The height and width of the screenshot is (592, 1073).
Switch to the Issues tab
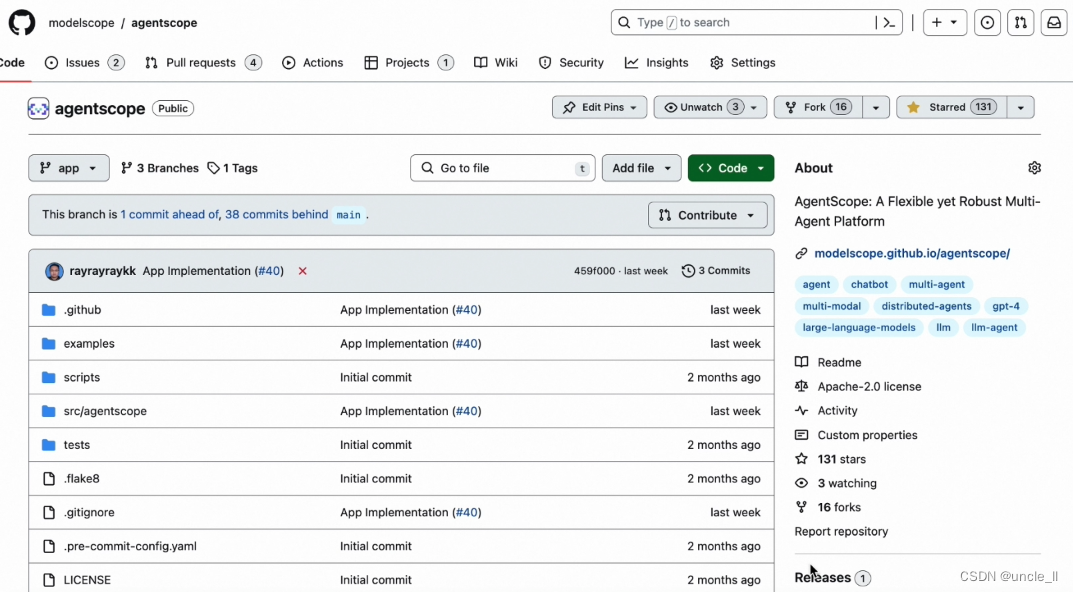pyautogui.click(x=85, y=62)
